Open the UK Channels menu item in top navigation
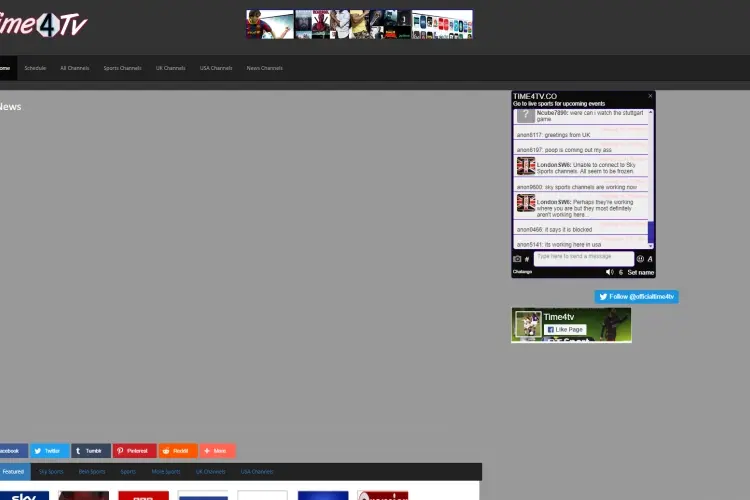 pos(171,68)
